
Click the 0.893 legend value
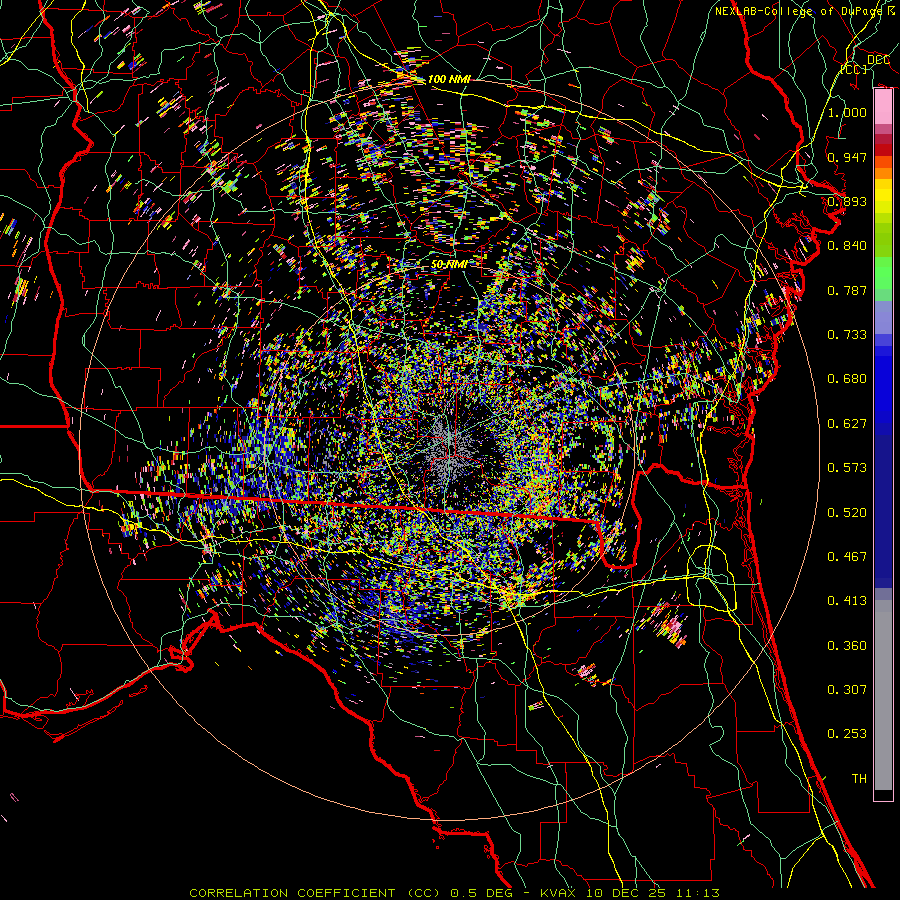point(847,201)
